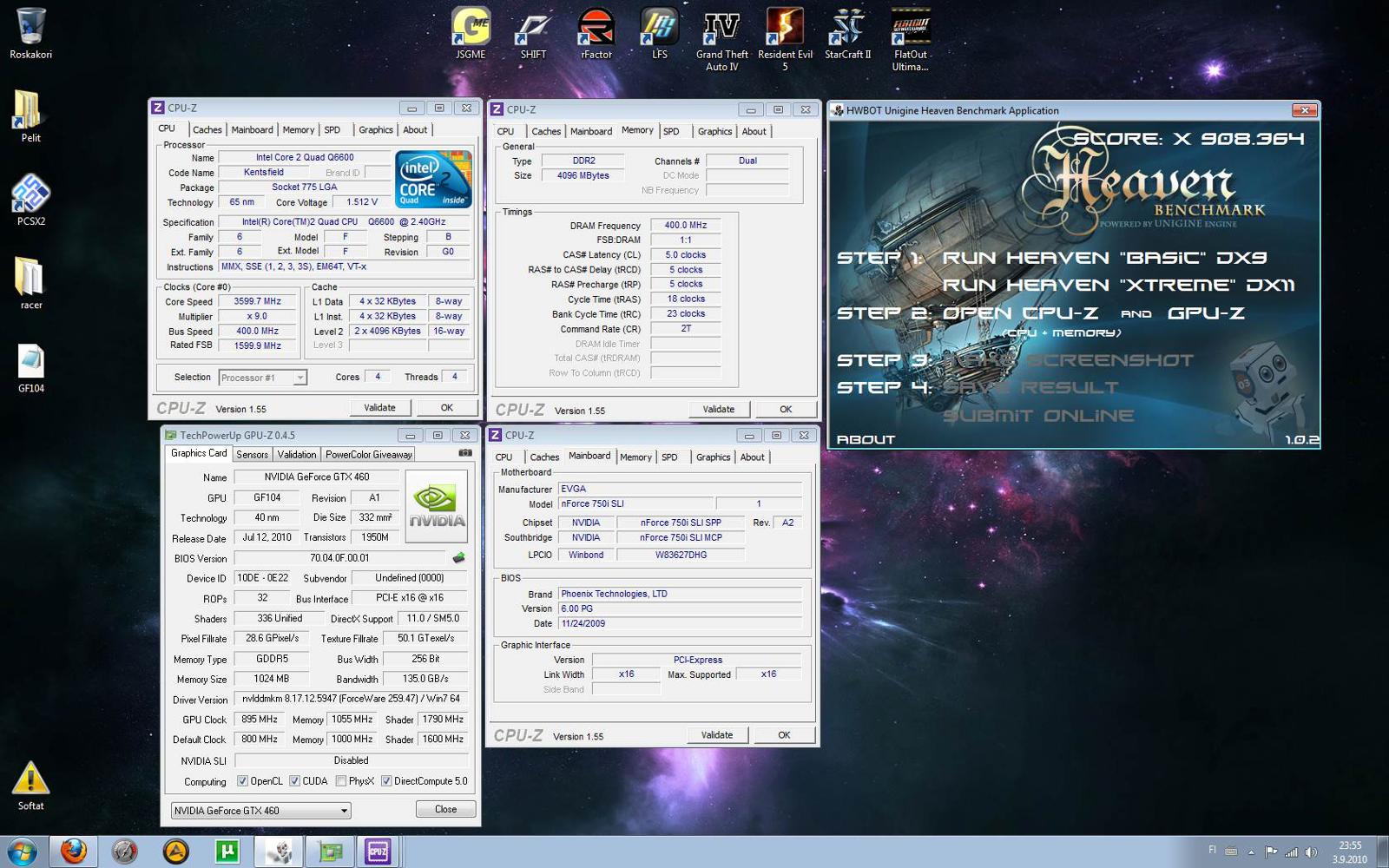1389x868 pixels.
Task: Click Validate in CPU-Z CPU window
Action: pos(379,407)
